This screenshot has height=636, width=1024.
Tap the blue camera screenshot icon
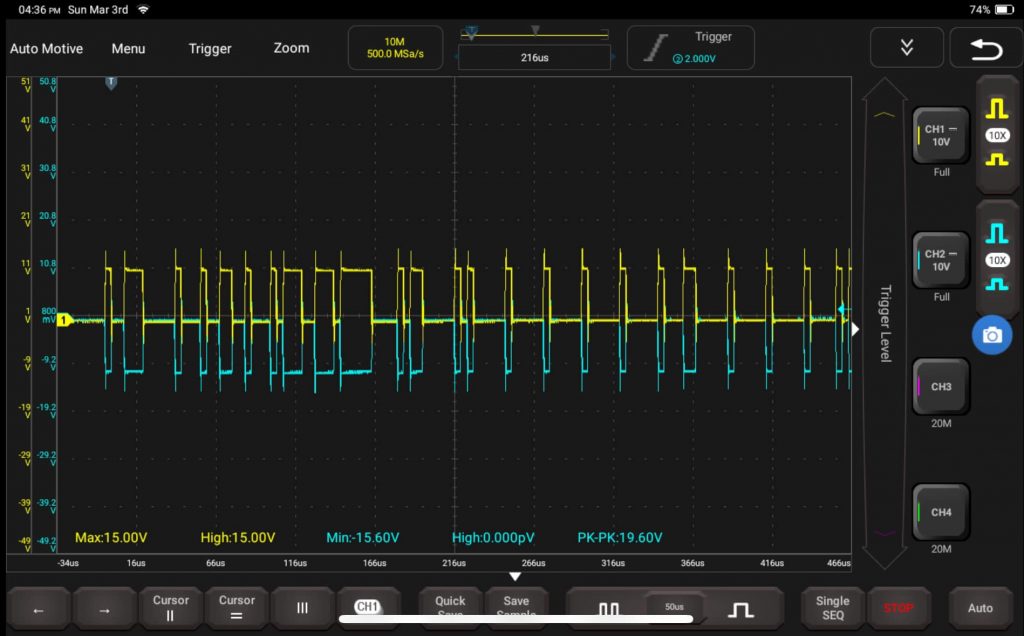point(991,336)
